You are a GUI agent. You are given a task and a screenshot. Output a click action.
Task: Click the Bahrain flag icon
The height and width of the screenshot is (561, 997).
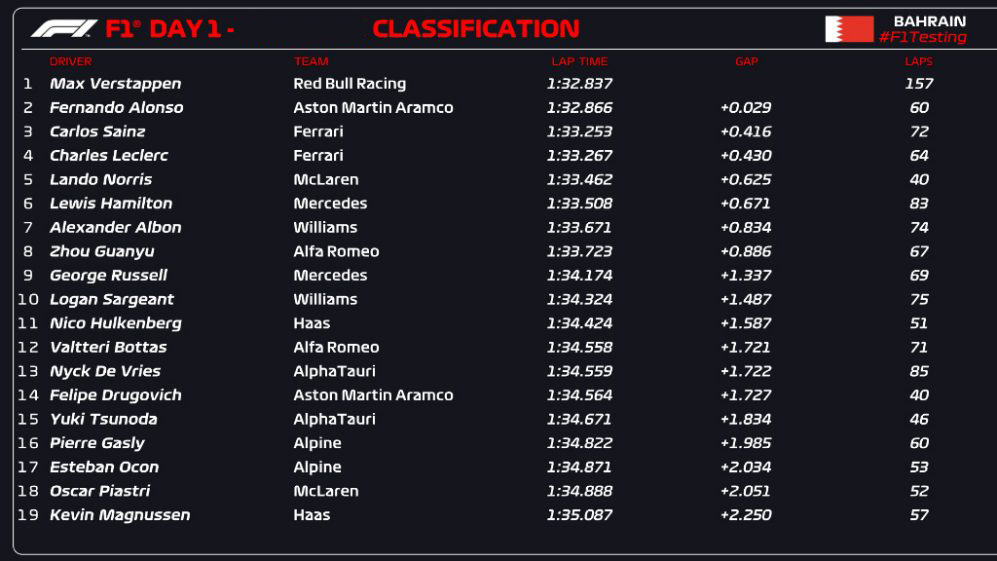click(849, 29)
